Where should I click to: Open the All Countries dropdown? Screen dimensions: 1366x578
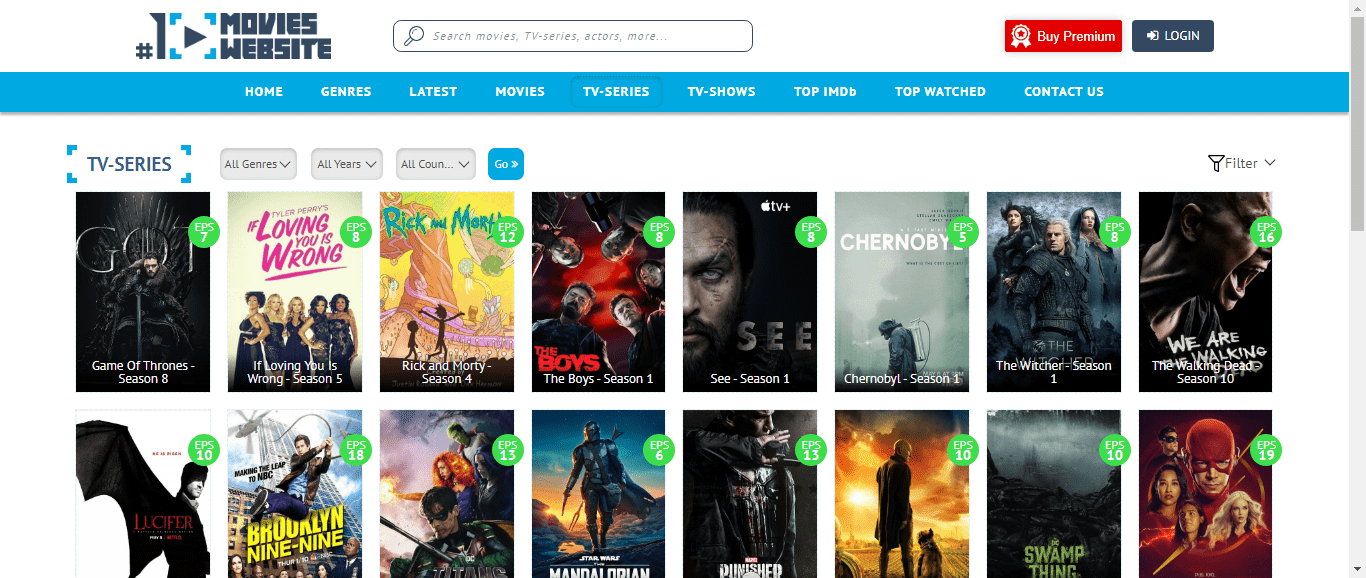pos(435,164)
